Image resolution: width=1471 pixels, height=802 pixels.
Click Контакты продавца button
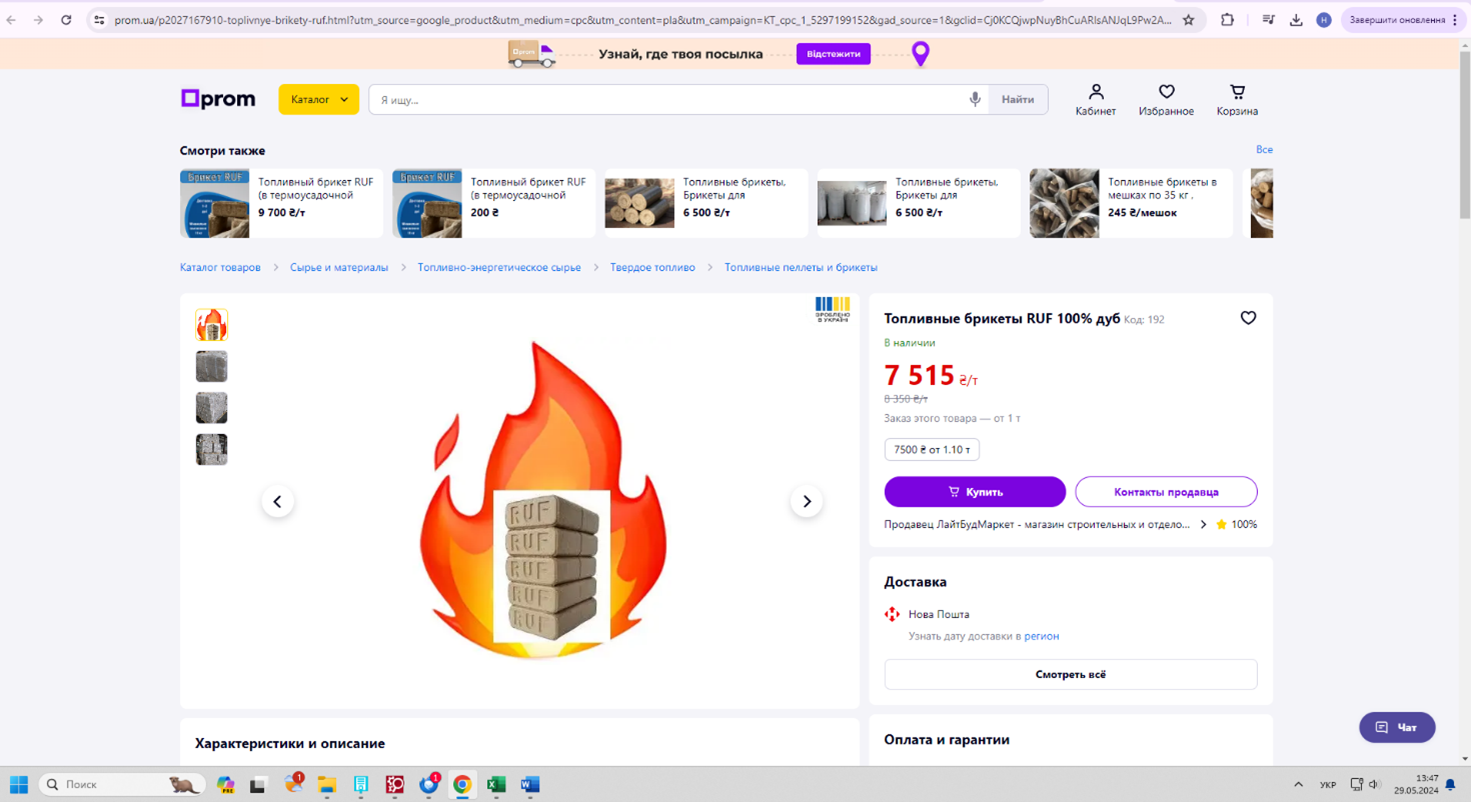coord(1166,492)
